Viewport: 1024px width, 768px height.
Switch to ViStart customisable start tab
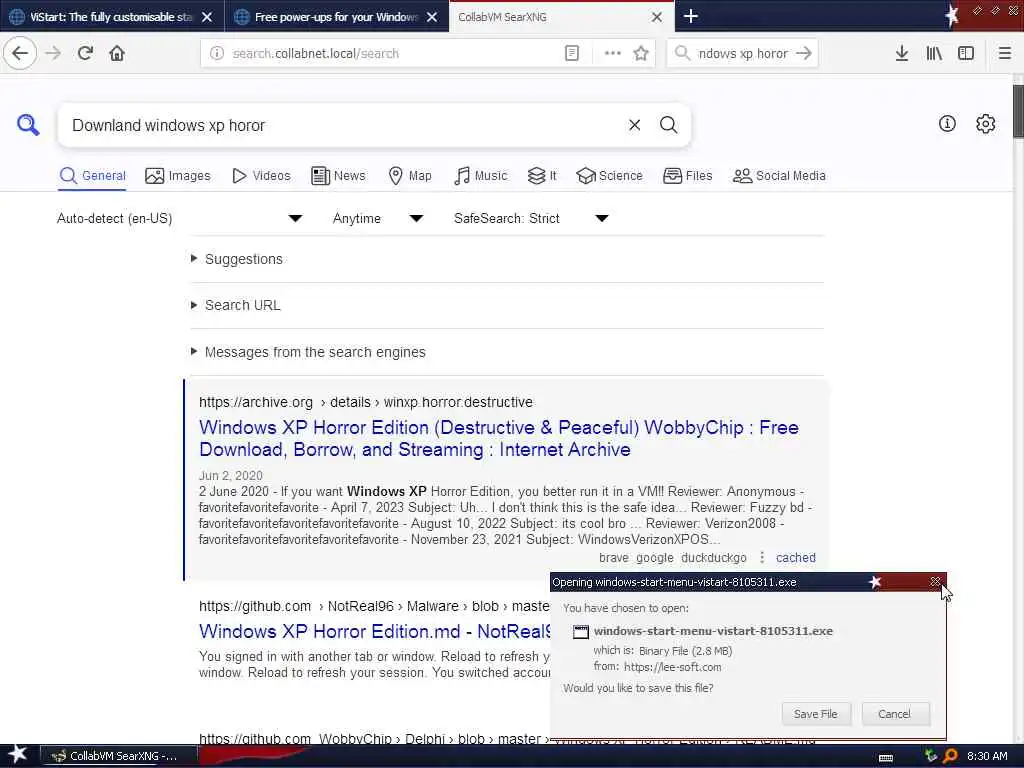tap(112, 16)
